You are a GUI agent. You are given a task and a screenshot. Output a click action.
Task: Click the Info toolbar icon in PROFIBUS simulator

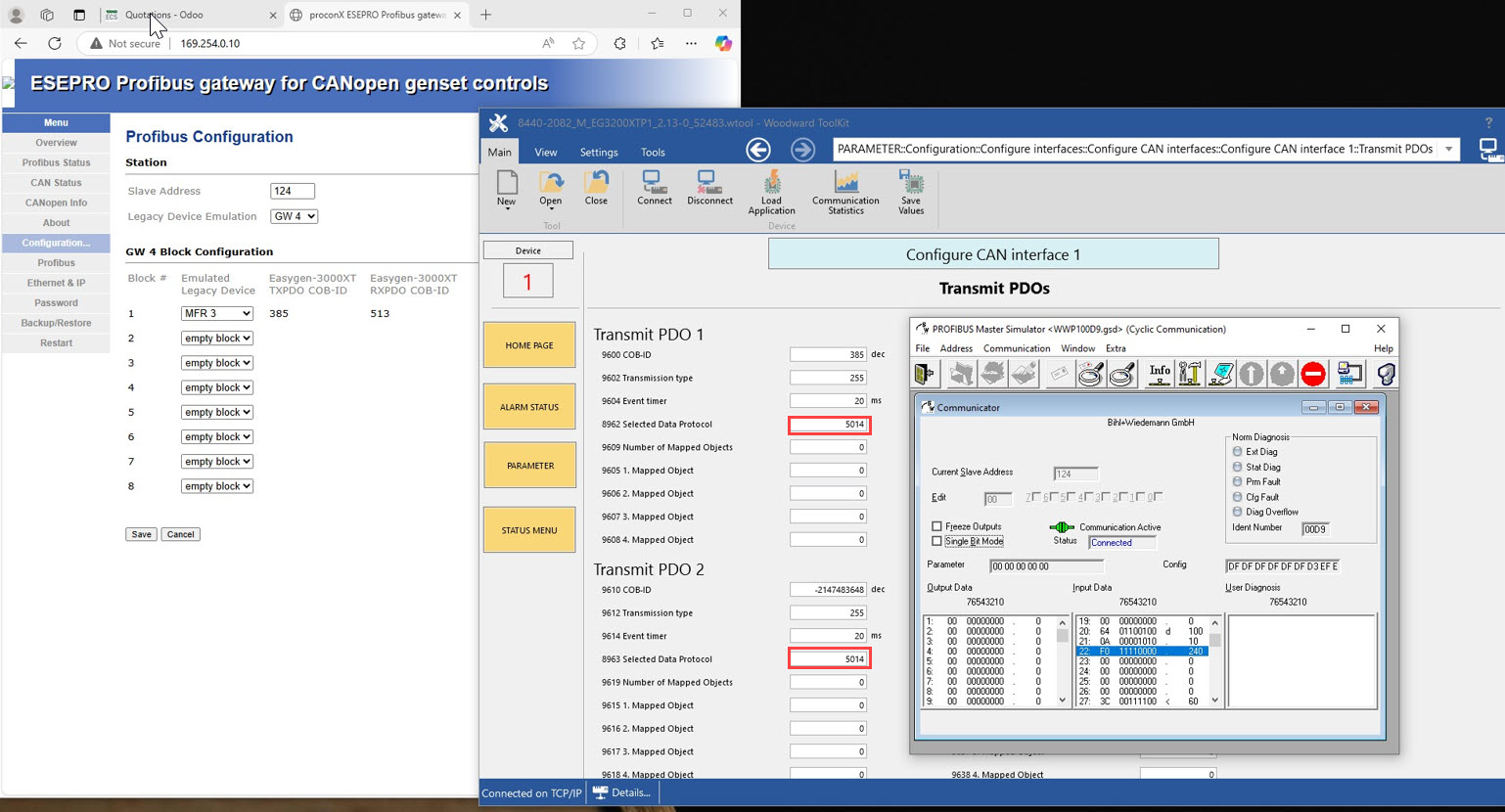(x=1159, y=374)
